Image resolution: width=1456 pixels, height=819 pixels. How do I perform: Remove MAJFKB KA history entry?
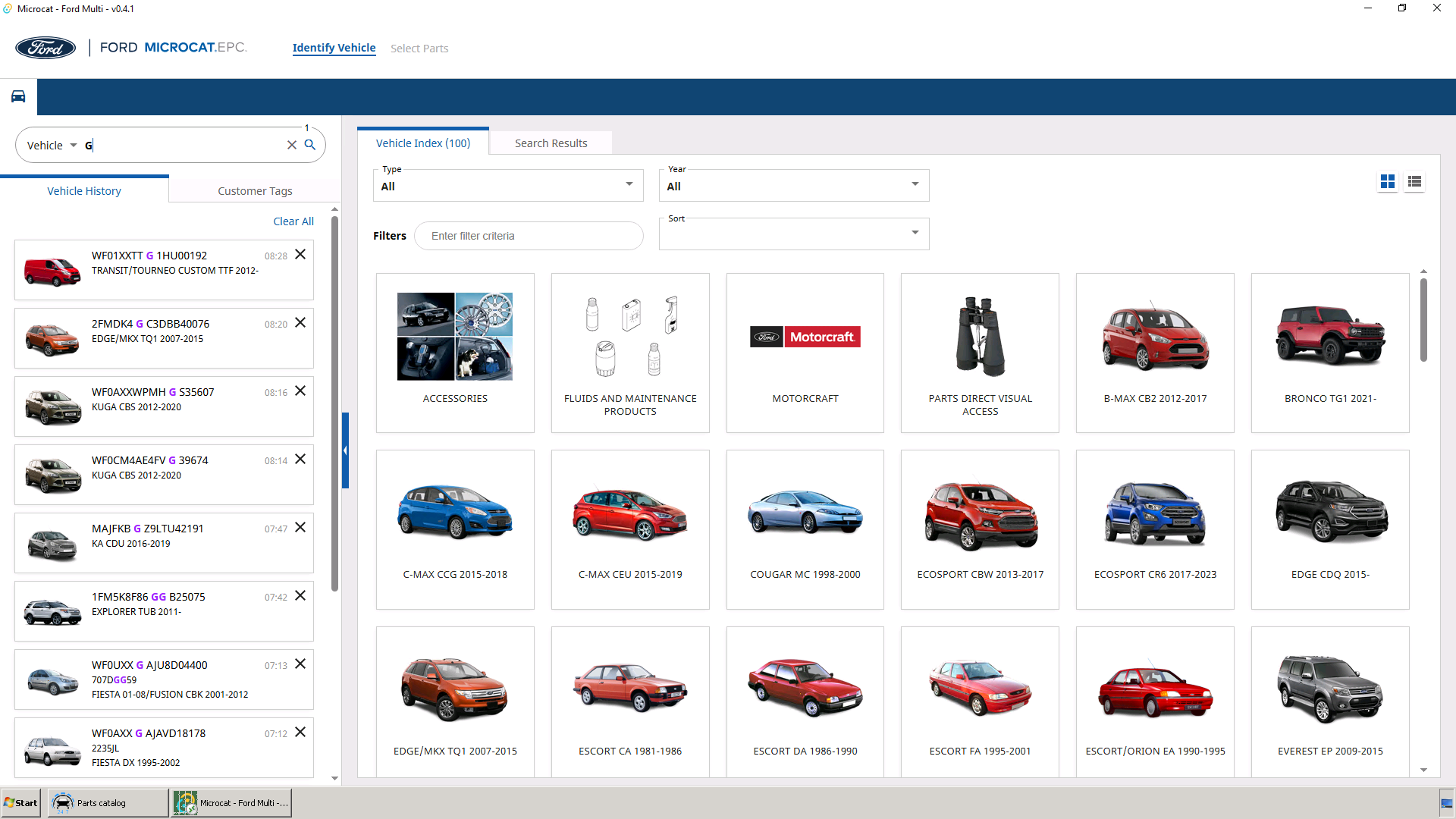300,527
